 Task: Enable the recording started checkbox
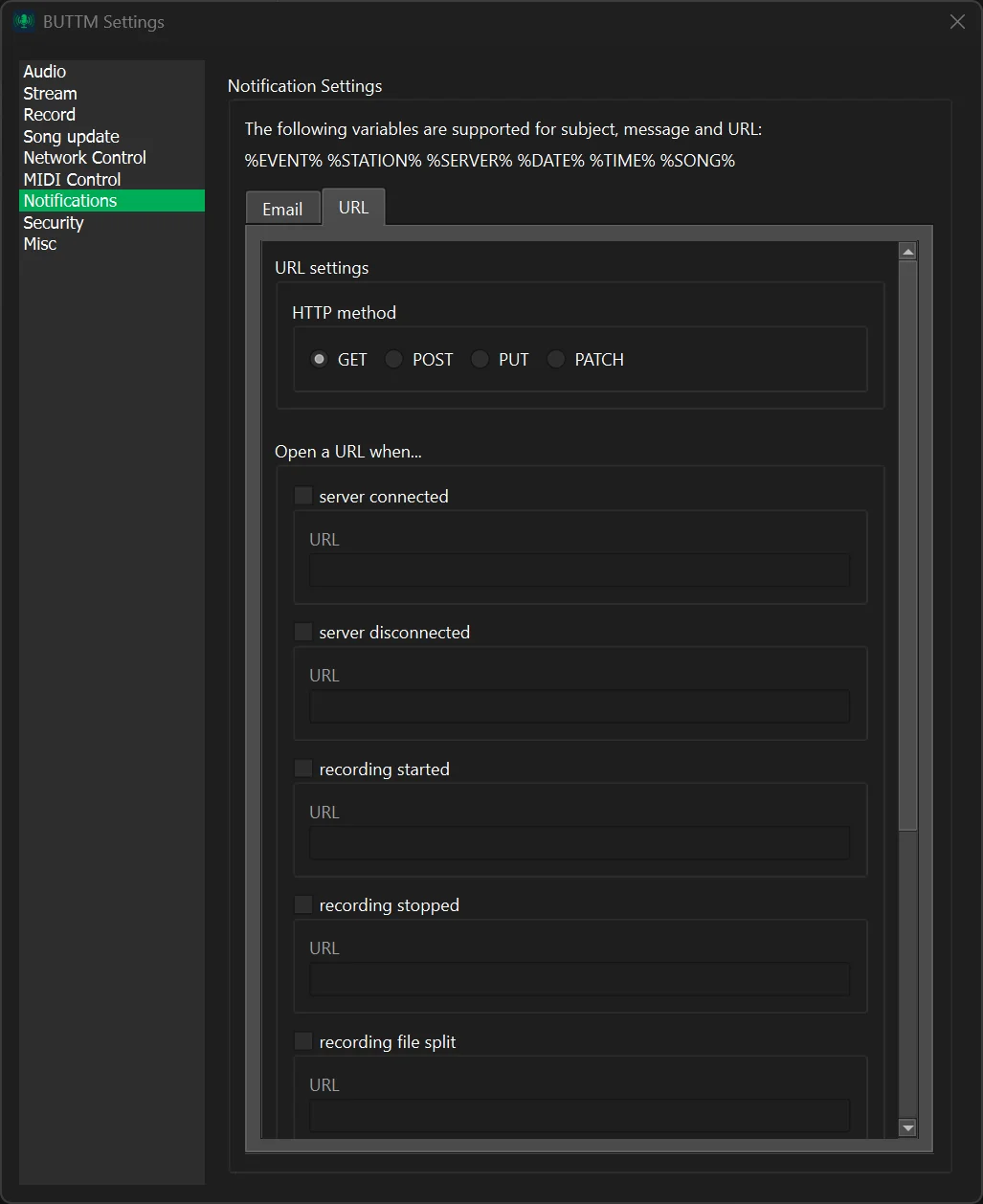303,769
